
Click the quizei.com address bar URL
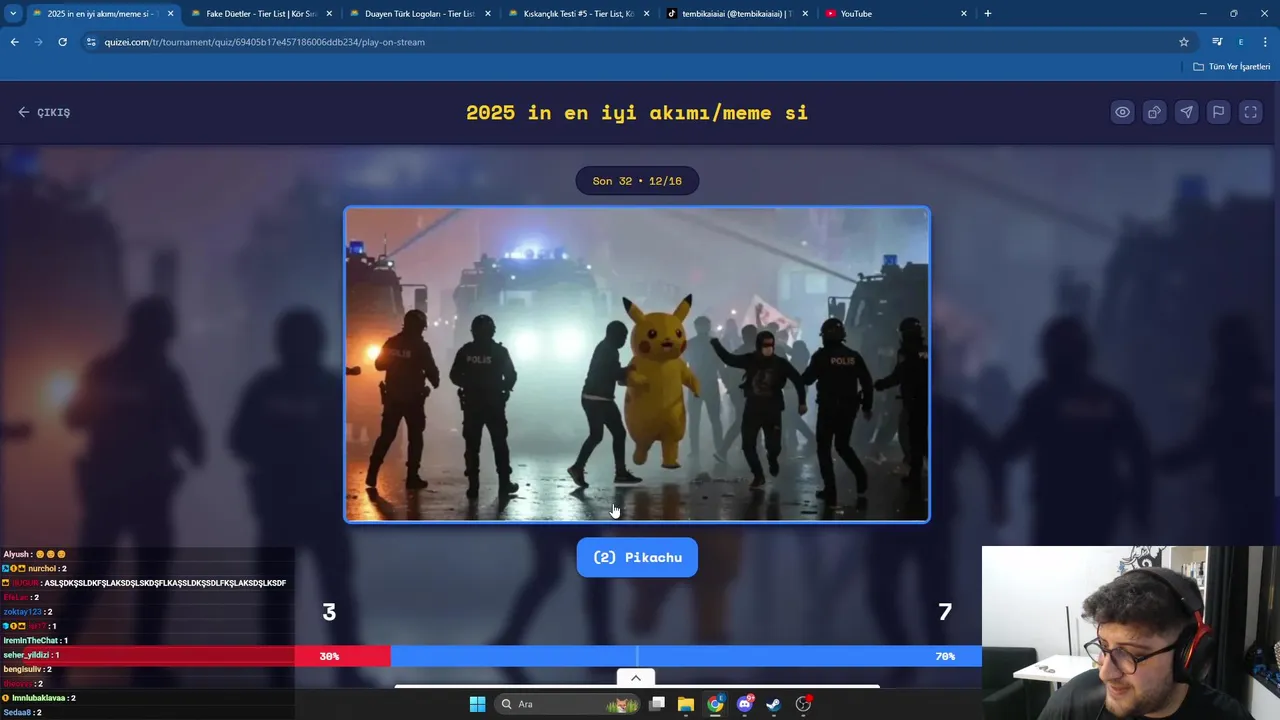coord(265,42)
